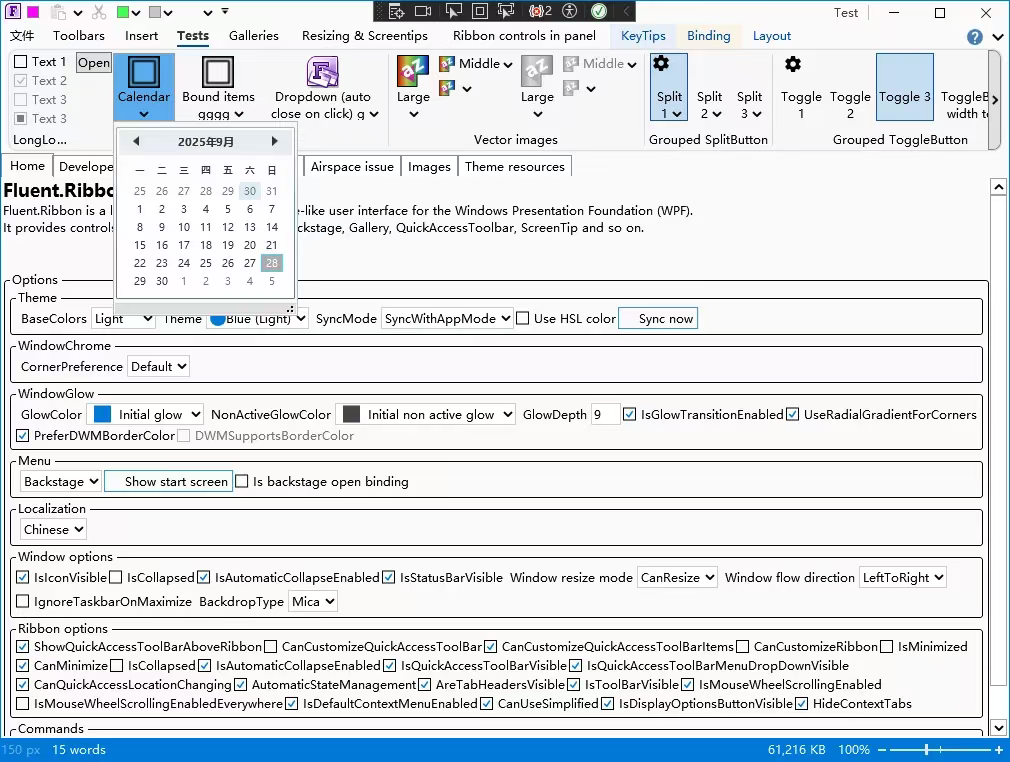Screen dimensions: 1010x762
Task: Click the zoom in plus in status bar
Action: coord(998,750)
